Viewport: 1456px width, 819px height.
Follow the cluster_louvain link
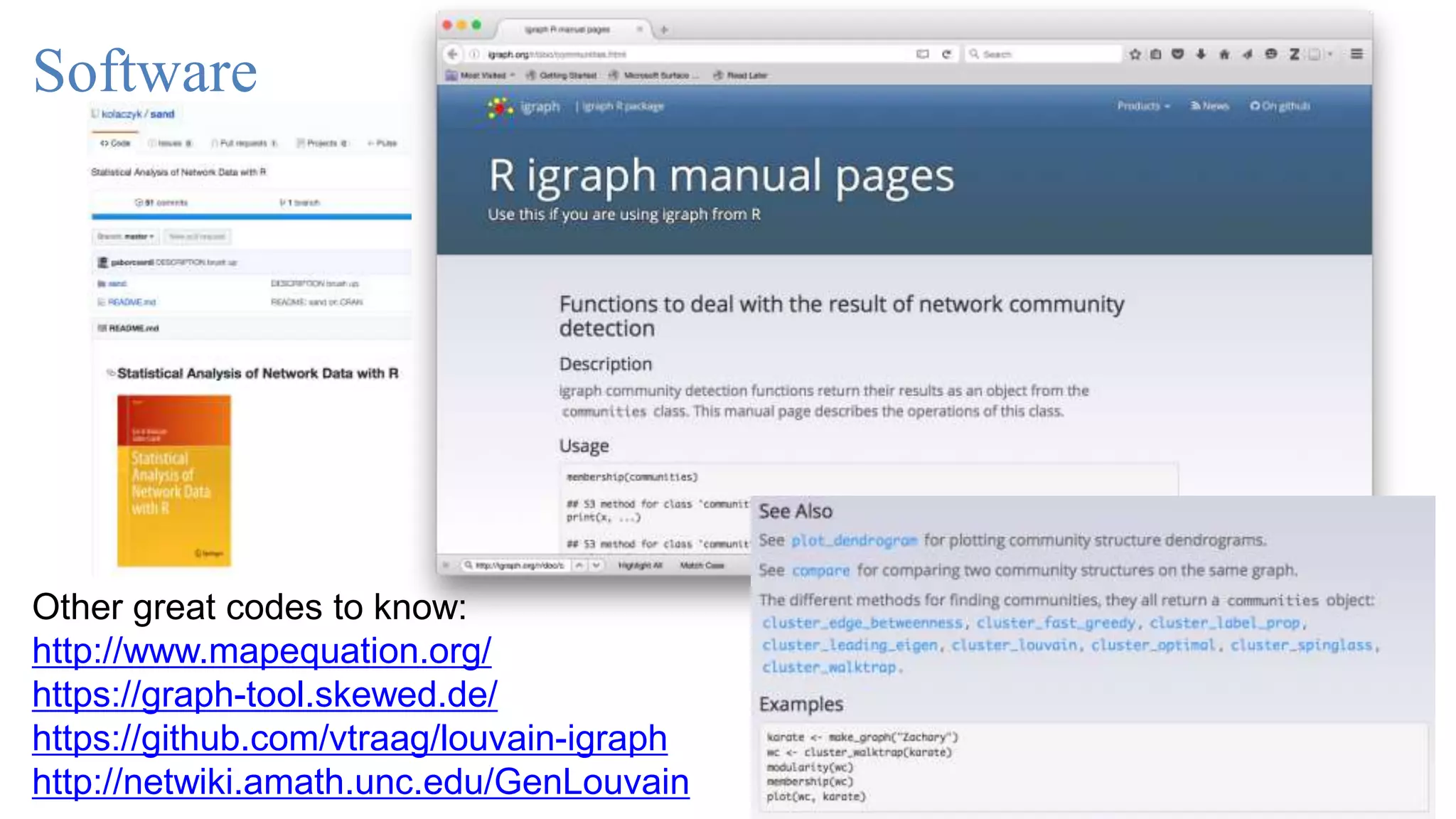[1014, 645]
